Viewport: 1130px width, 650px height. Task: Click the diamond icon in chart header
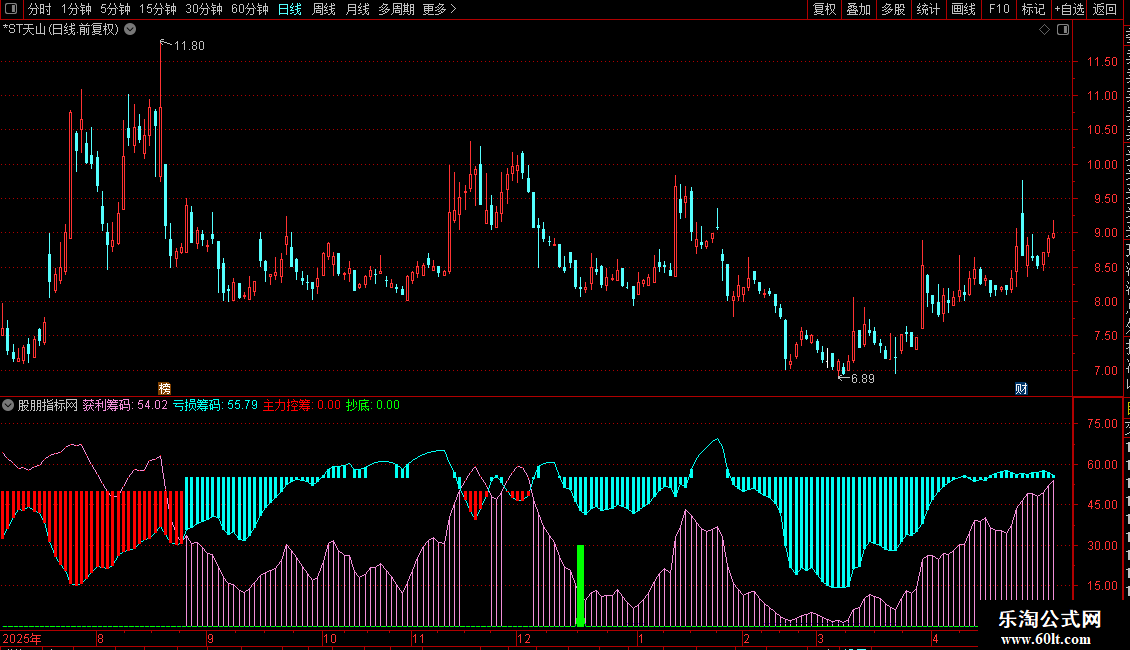click(1044, 30)
